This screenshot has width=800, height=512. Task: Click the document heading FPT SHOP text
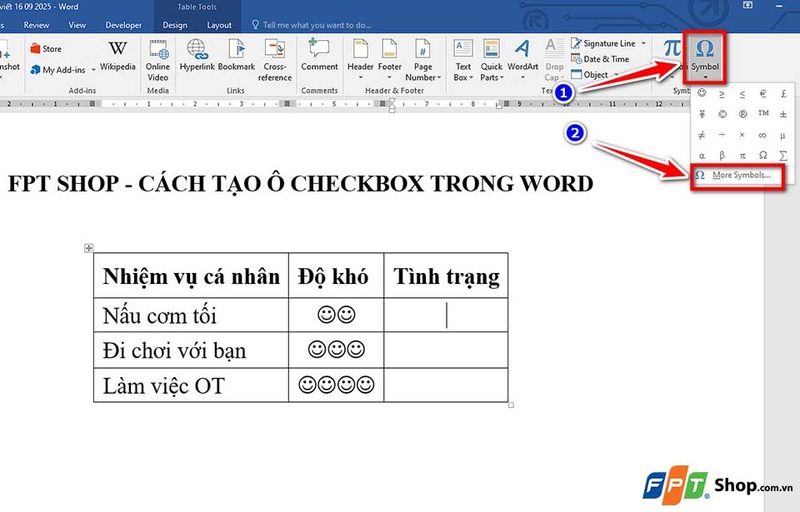tap(300, 184)
